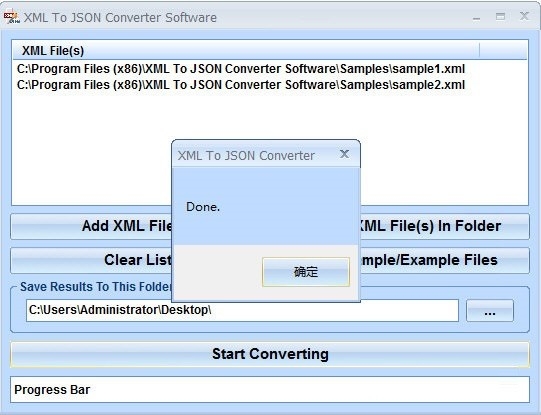Maximize the converter window
541x415 pixels.
(x=500, y=17)
